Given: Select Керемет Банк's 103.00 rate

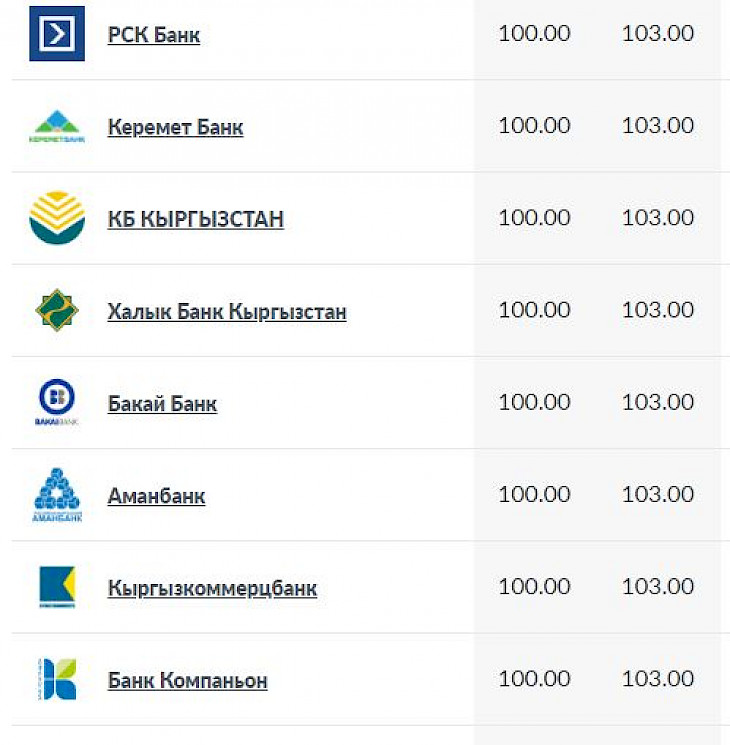Looking at the screenshot, I should [x=657, y=126].
